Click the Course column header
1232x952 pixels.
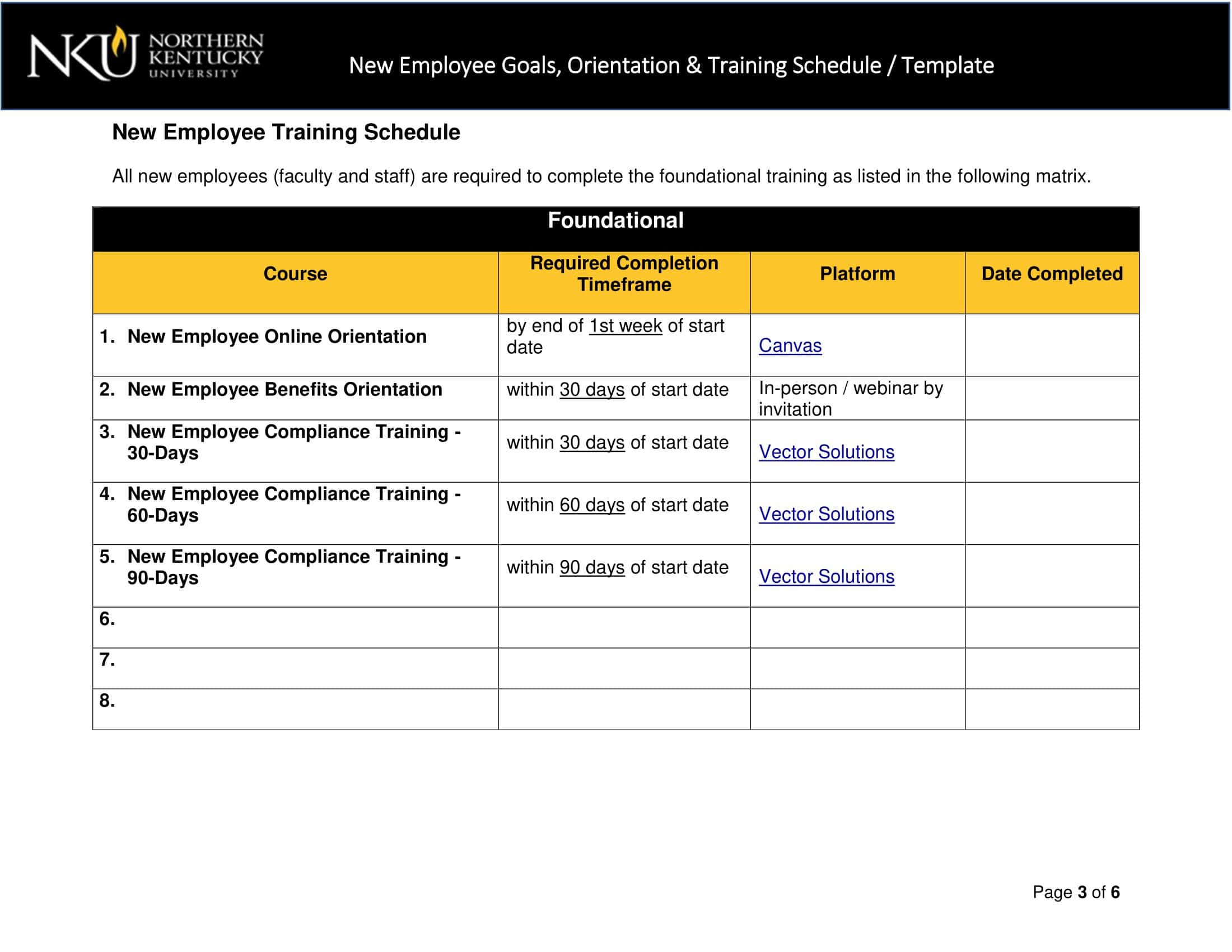[x=295, y=274]
